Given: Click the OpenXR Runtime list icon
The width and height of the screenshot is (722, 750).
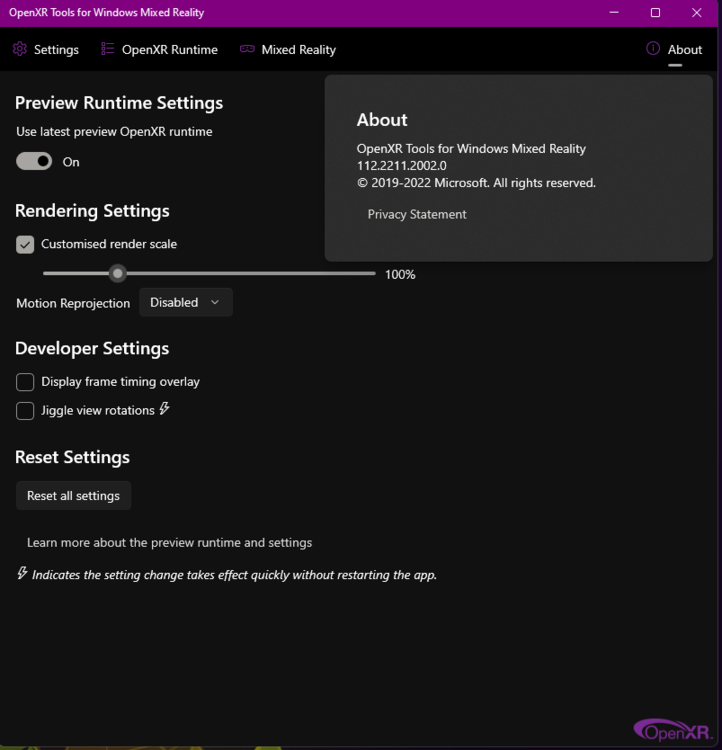Looking at the screenshot, I should coord(108,49).
